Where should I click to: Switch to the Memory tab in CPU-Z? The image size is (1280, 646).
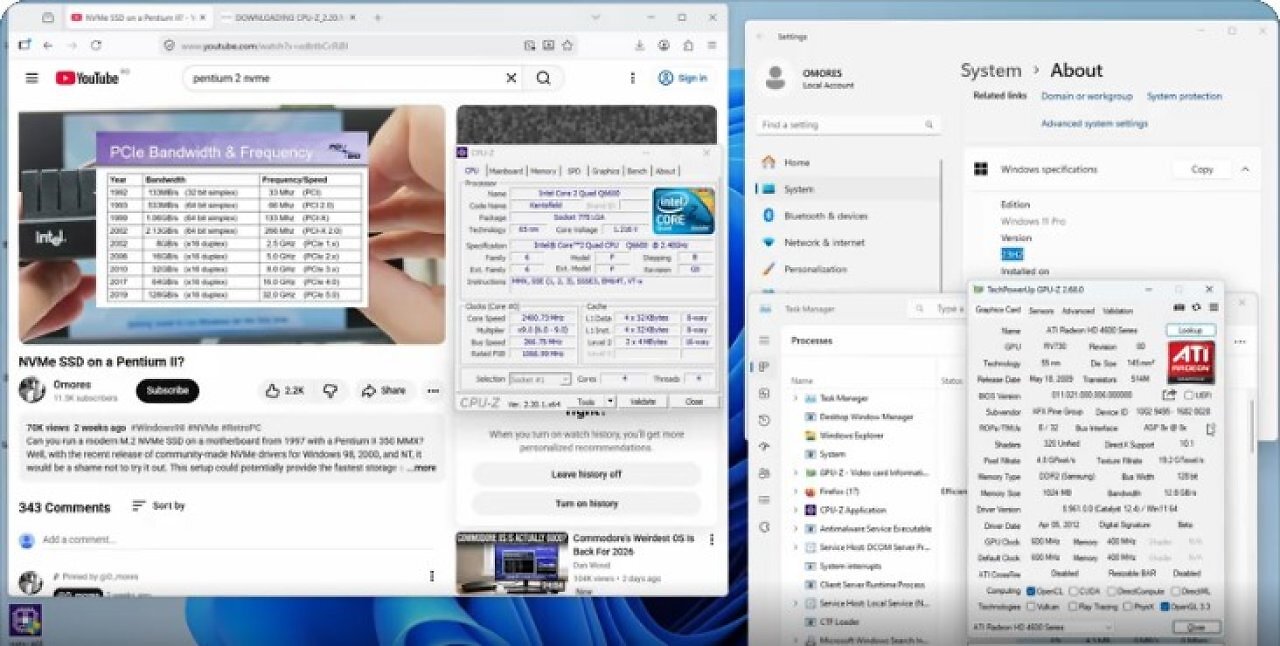tap(543, 171)
